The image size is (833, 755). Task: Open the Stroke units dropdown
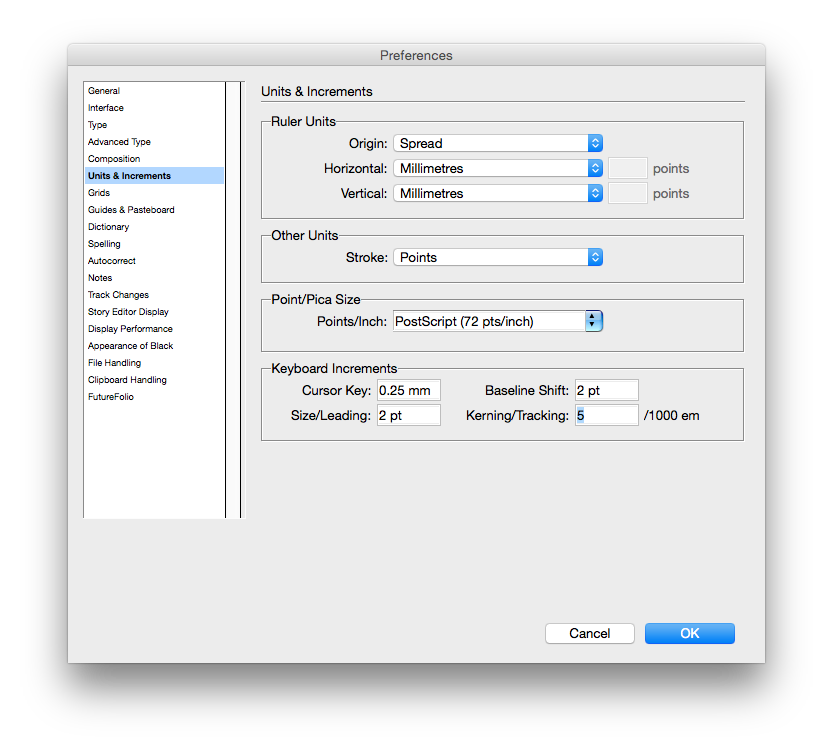pos(498,257)
